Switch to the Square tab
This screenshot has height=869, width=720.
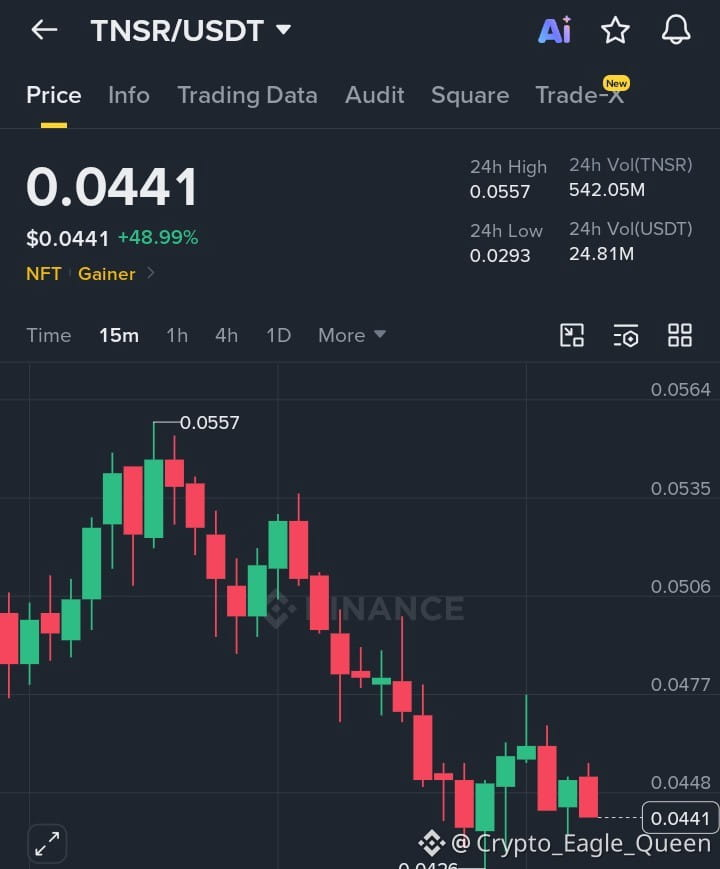[x=470, y=95]
